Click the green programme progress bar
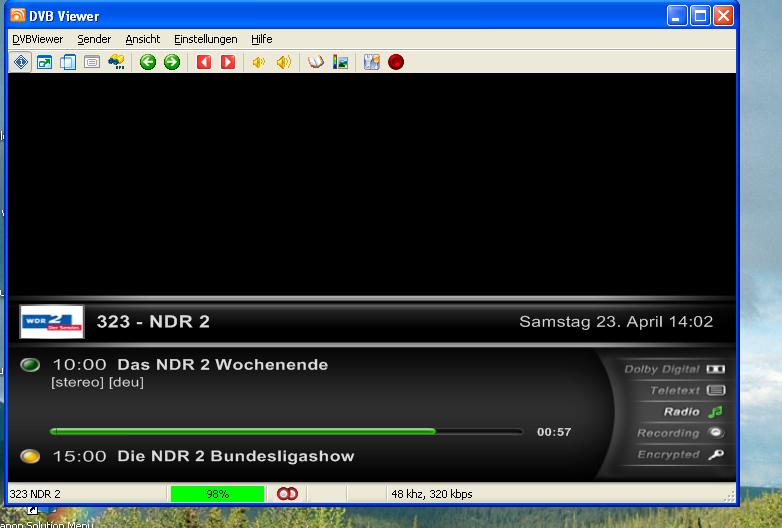Screen dimensions: 782x528 click(x=287, y=432)
